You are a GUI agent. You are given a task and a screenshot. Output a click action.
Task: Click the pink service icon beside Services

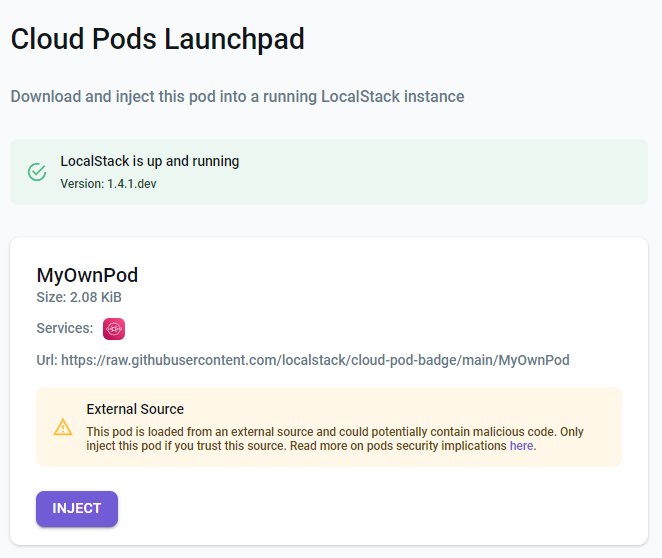(x=114, y=329)
